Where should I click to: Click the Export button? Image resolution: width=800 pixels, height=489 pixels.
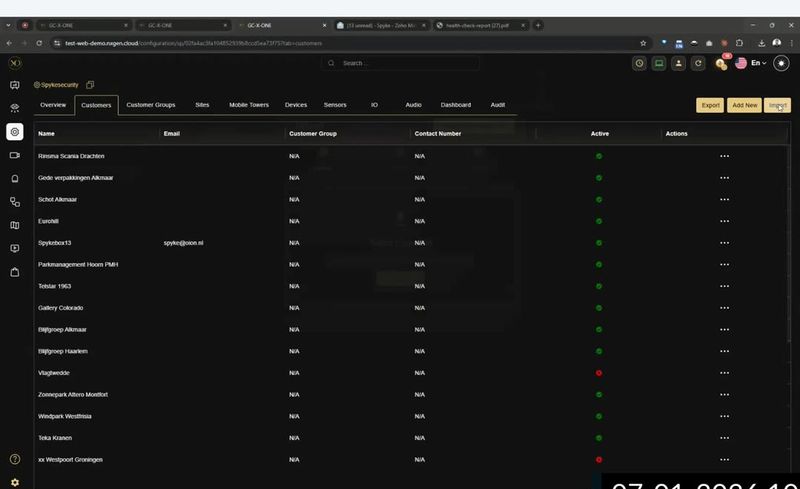click(x=710, y=105)
